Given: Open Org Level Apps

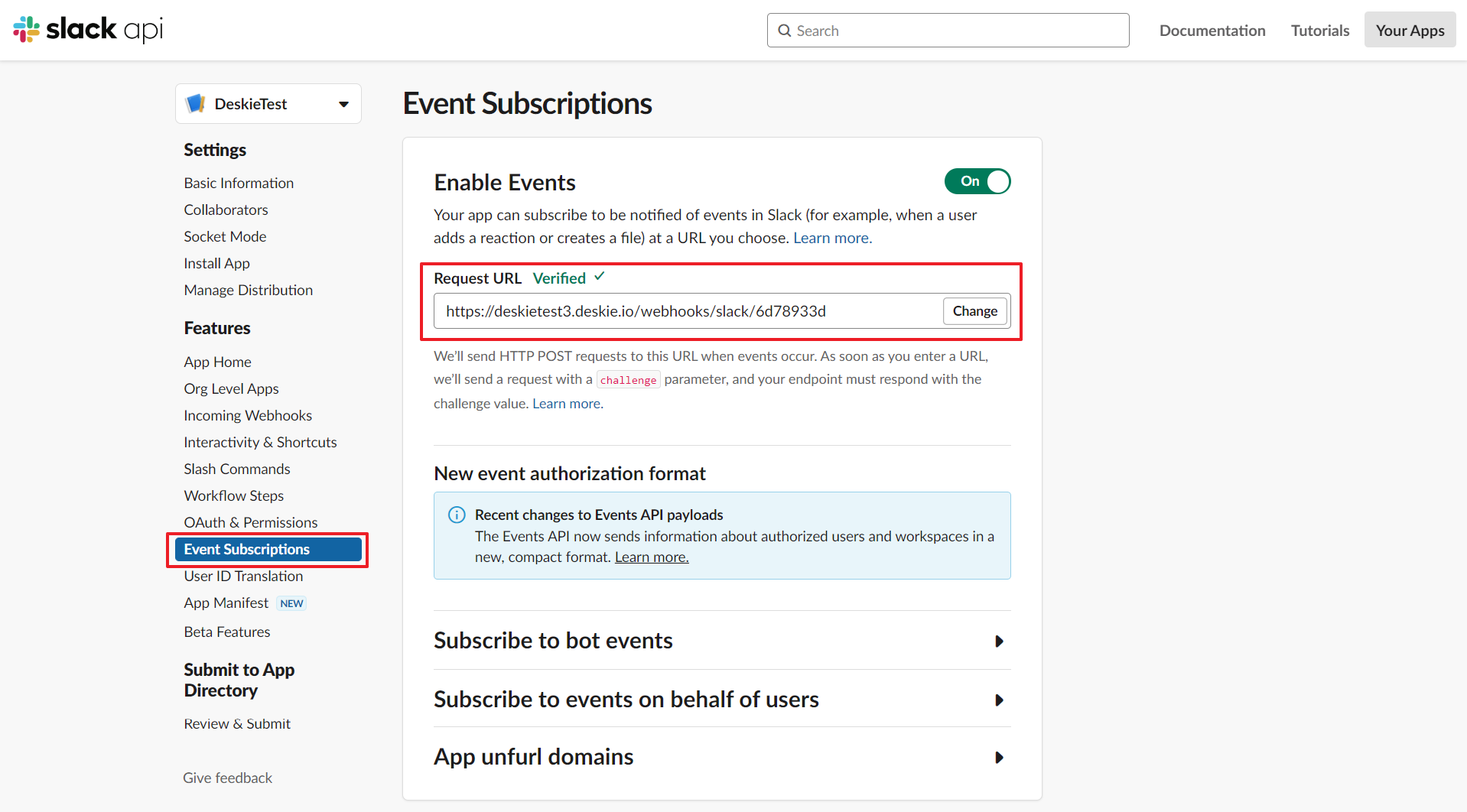Looking at the screenshot, I should (231, 388).
